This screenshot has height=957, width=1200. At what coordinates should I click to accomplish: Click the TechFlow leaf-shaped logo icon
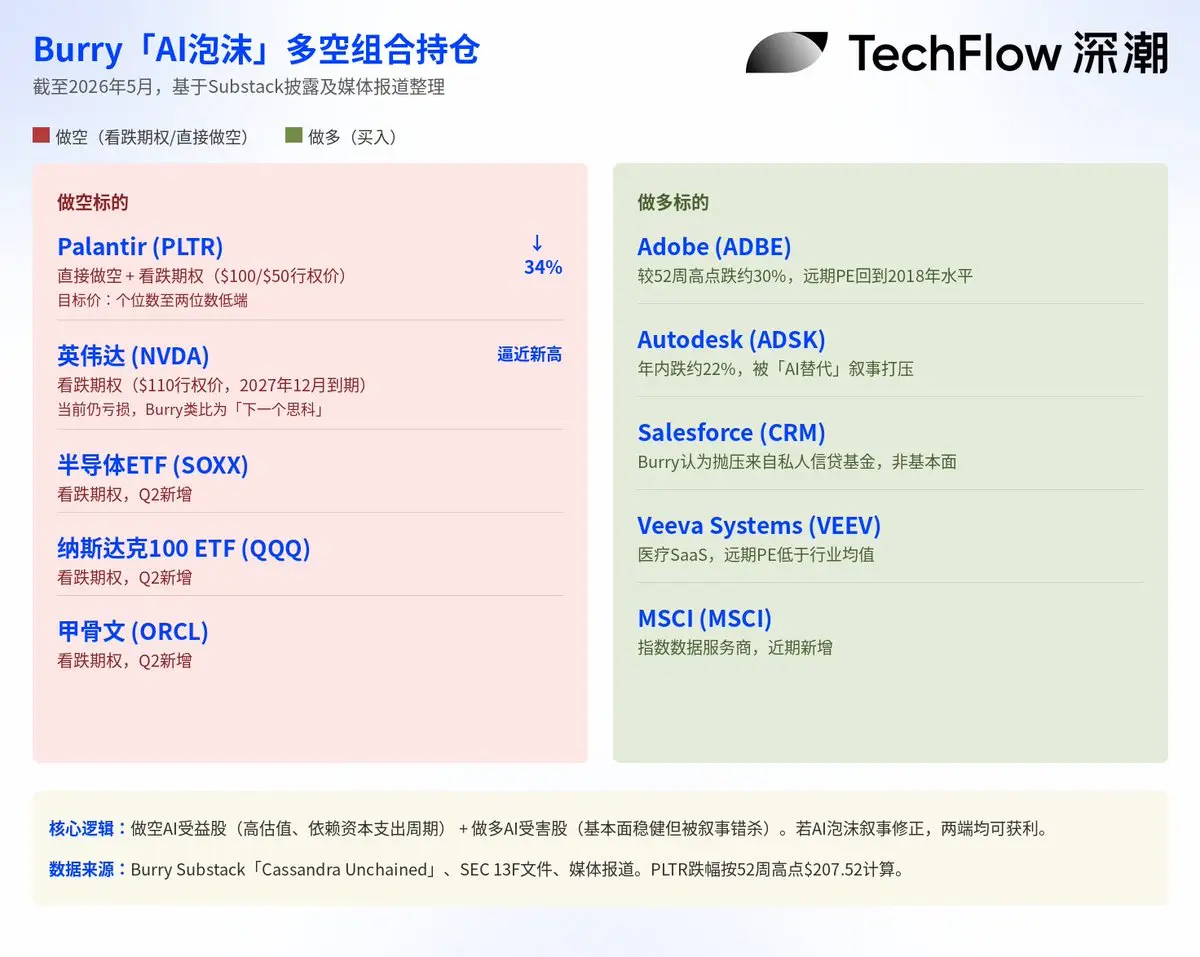click(x=786, y=52)
